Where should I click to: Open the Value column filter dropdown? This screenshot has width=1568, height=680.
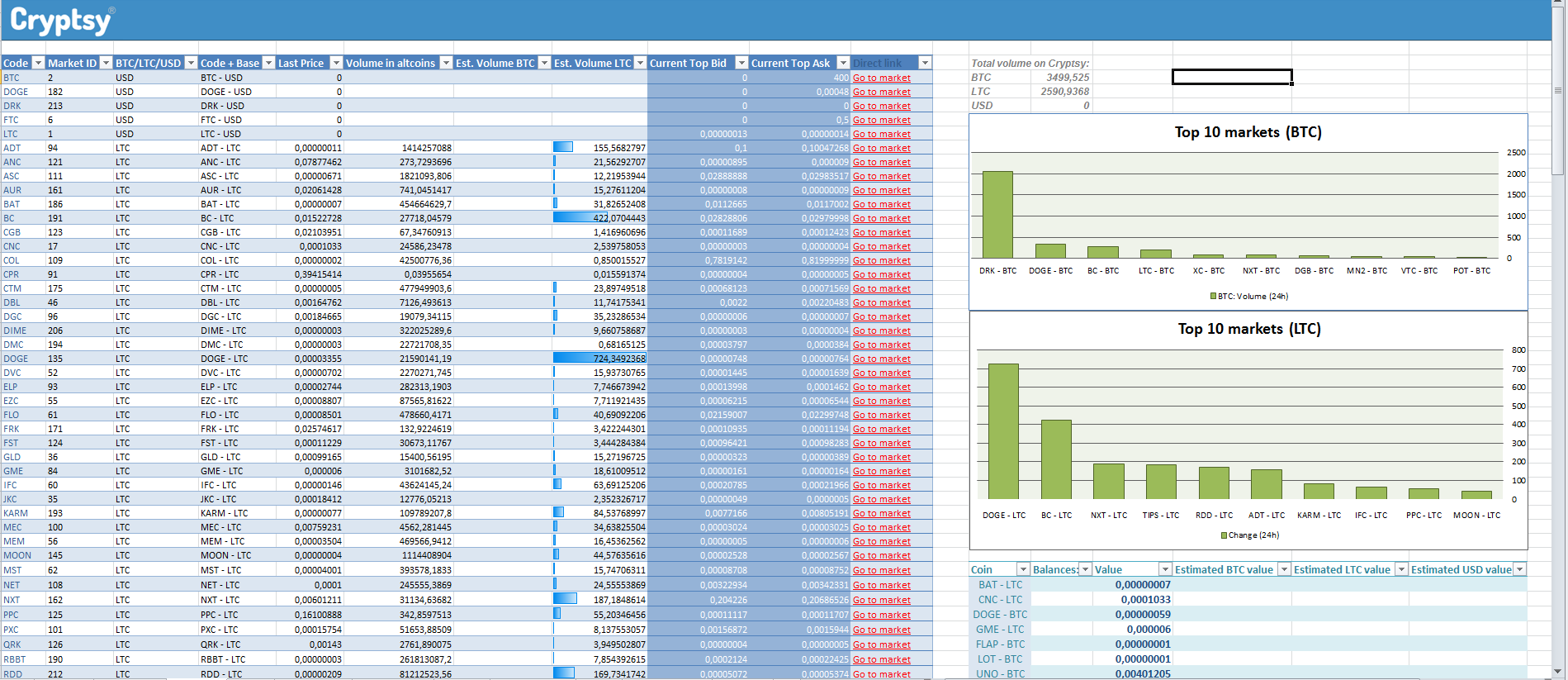[1165, 569]
